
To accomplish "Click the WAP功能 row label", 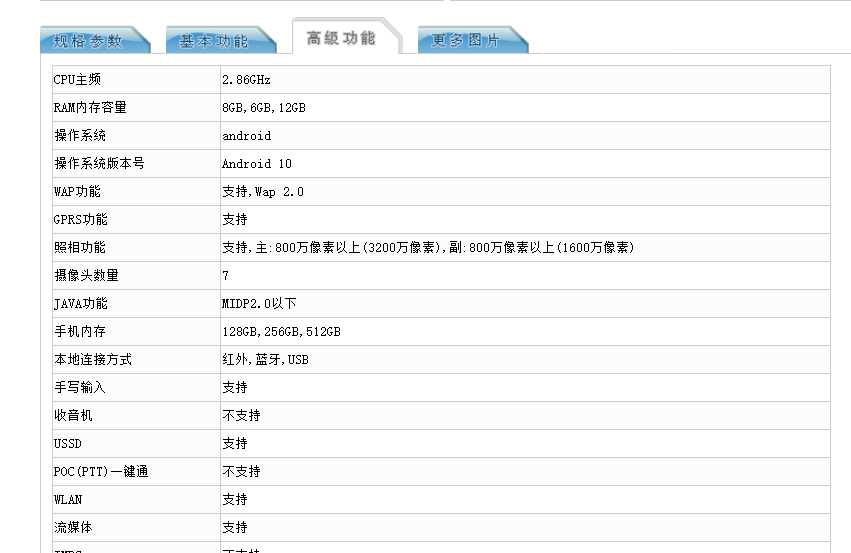I will pyautogui.click(x=78, y=192).
